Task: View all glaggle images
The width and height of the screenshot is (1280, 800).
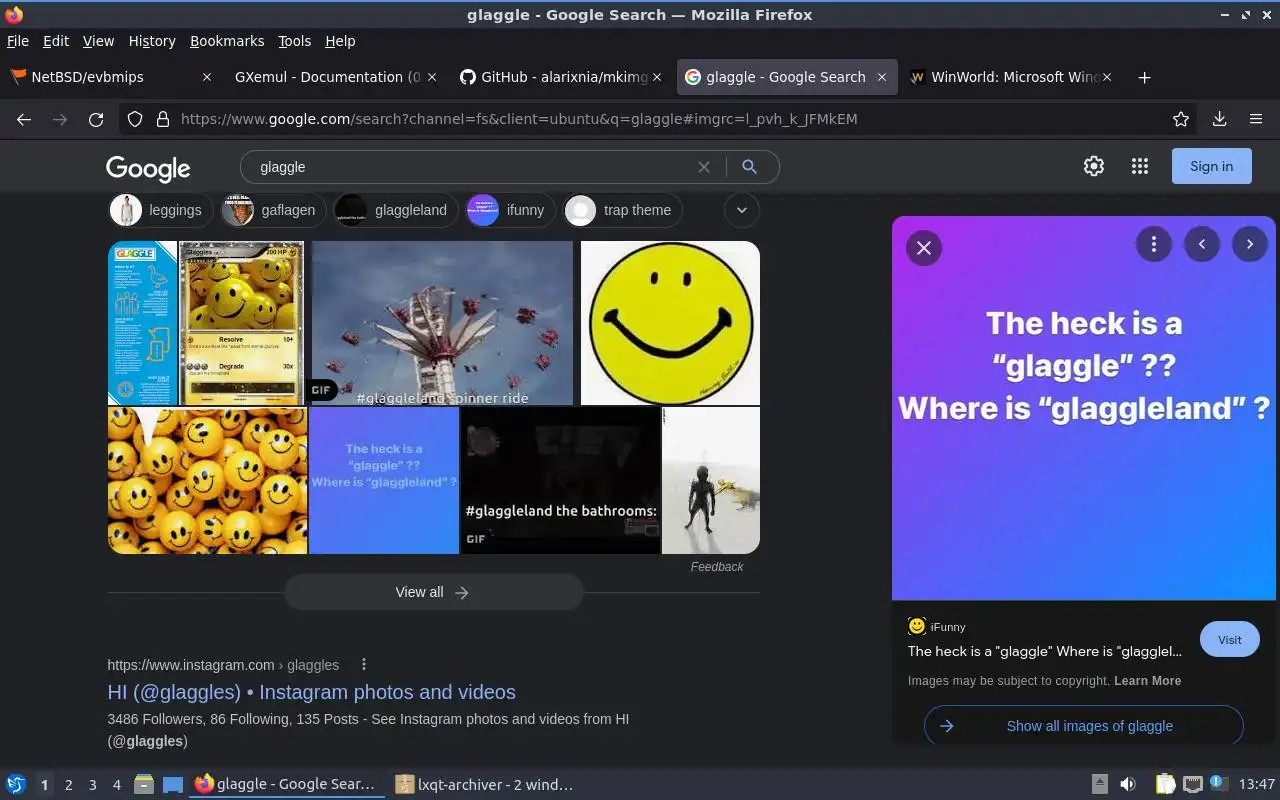Action: pos(433,592)
